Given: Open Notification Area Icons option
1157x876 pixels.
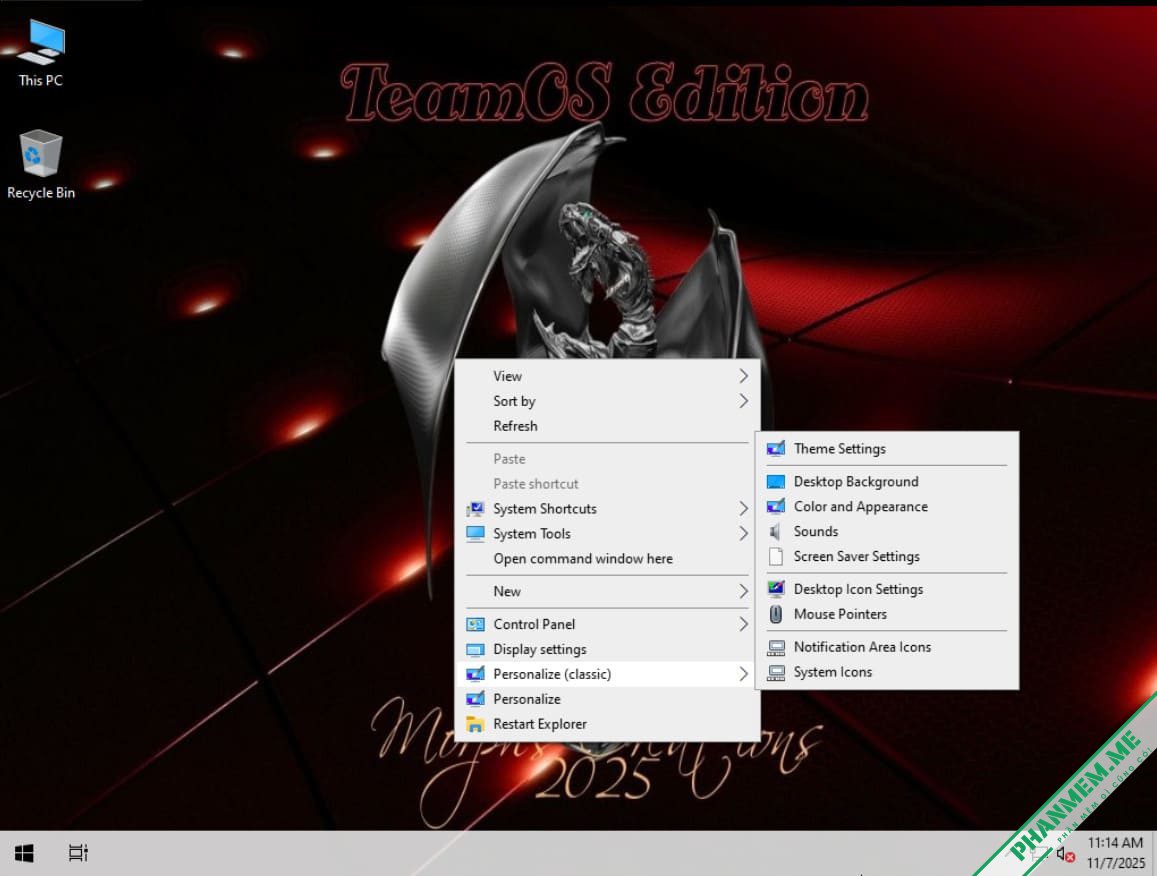Looking at the screenshot, I should 887,647.
